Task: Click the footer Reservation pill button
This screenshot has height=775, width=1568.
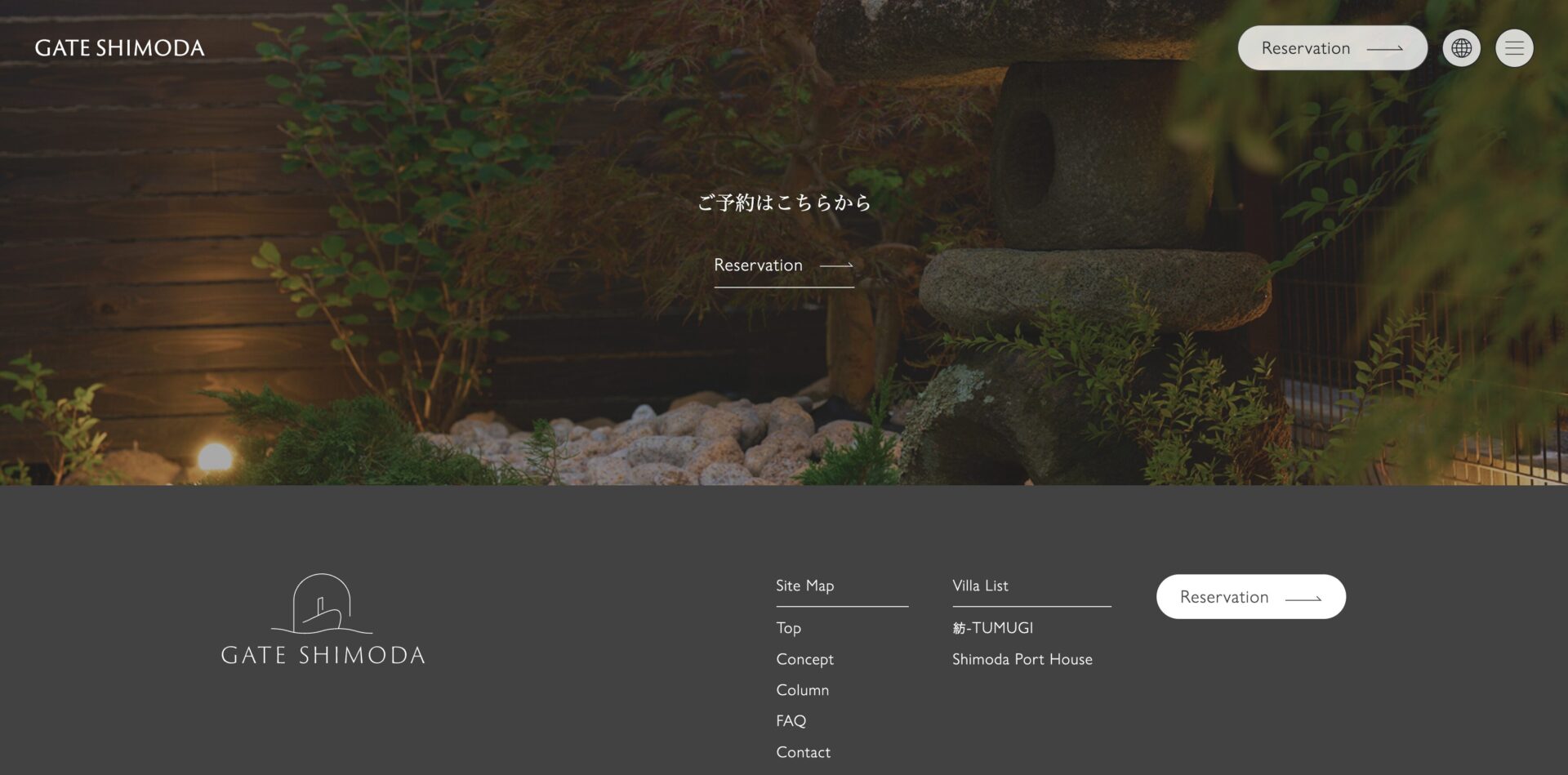Action: pyautogui.click(x=1250, y=597)
